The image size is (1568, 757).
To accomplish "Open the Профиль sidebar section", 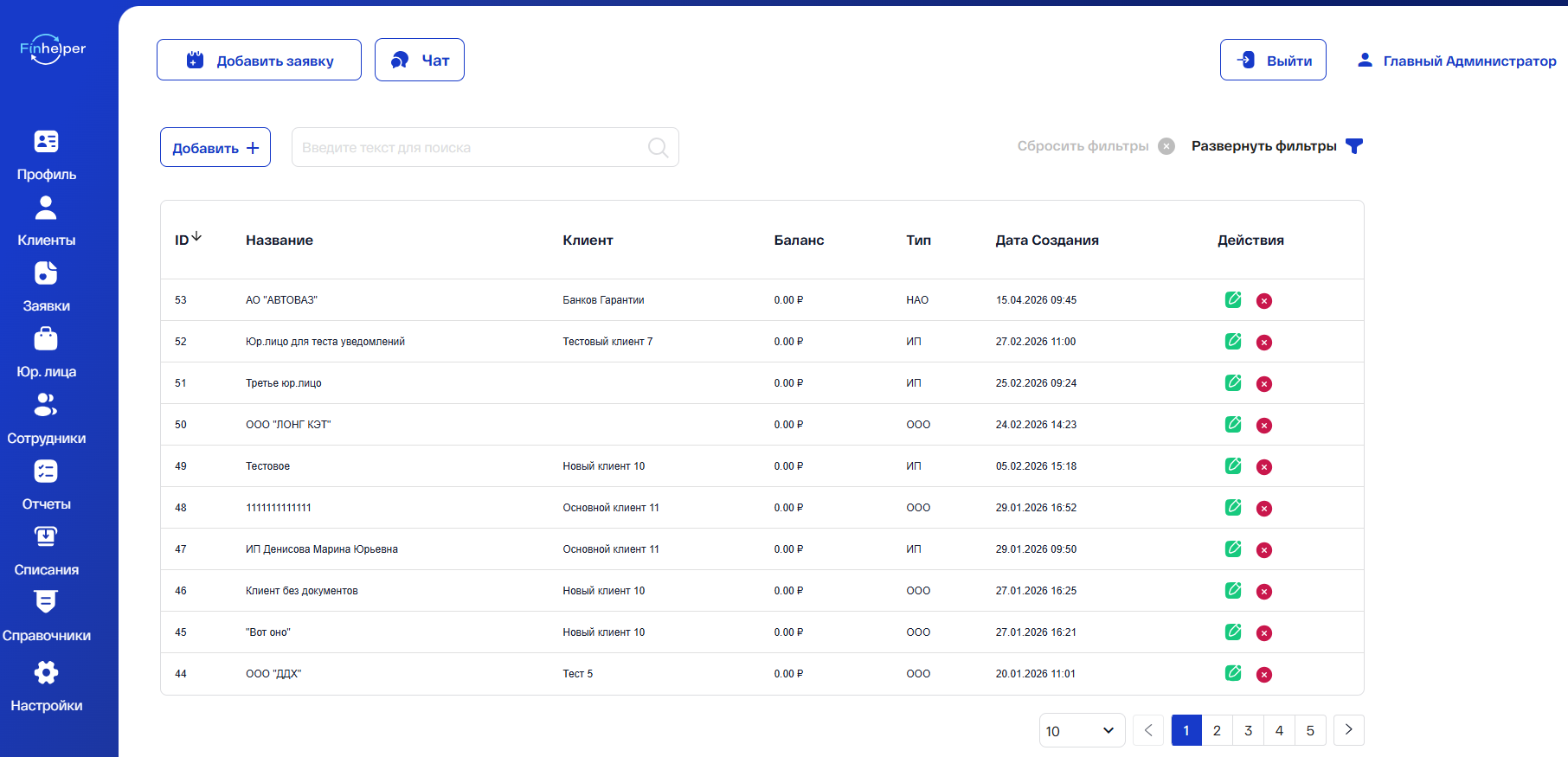I will pyautogui.click(x=47, y=156).
